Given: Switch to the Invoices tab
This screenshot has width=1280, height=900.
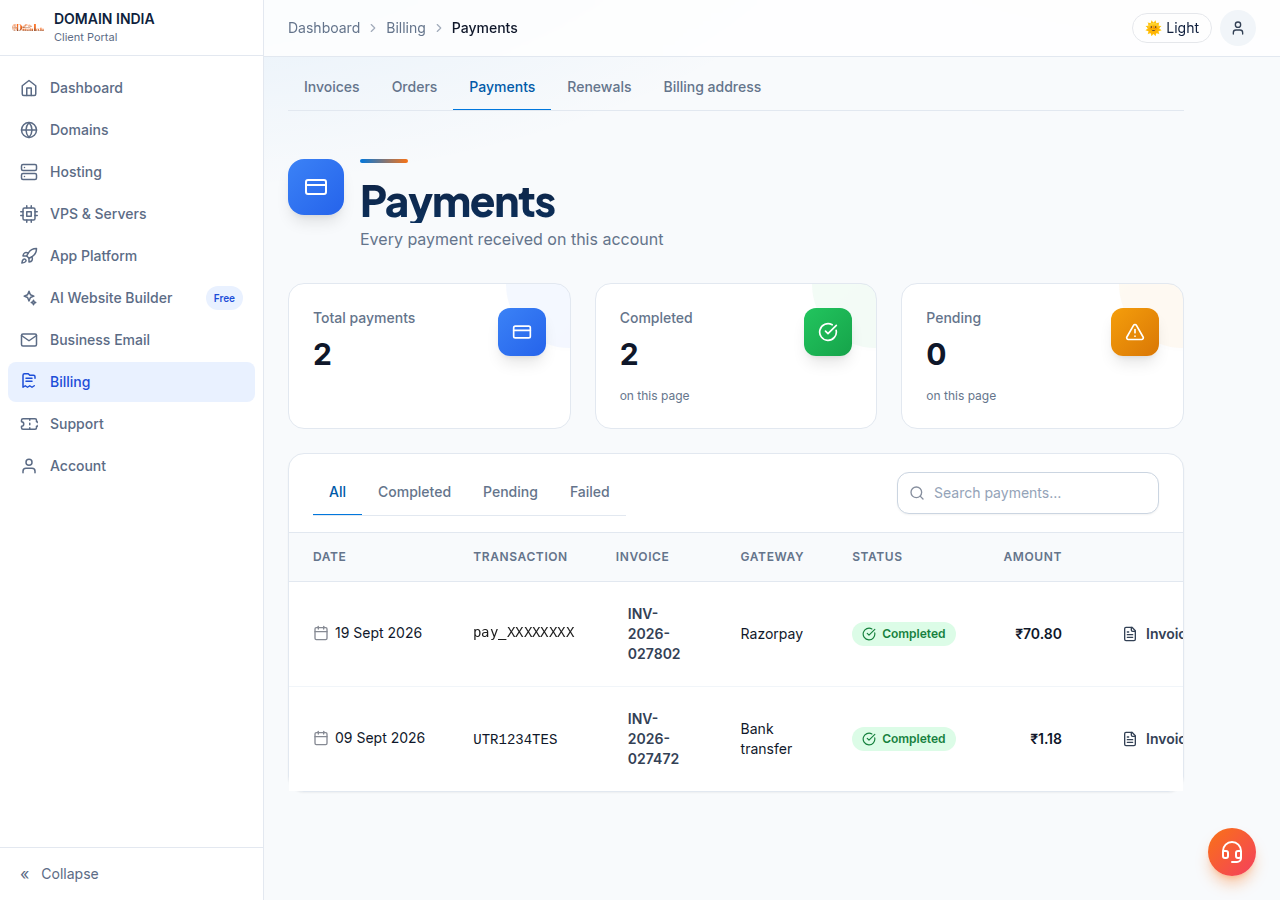Looking at the screenshot, I should click(332, 87).
